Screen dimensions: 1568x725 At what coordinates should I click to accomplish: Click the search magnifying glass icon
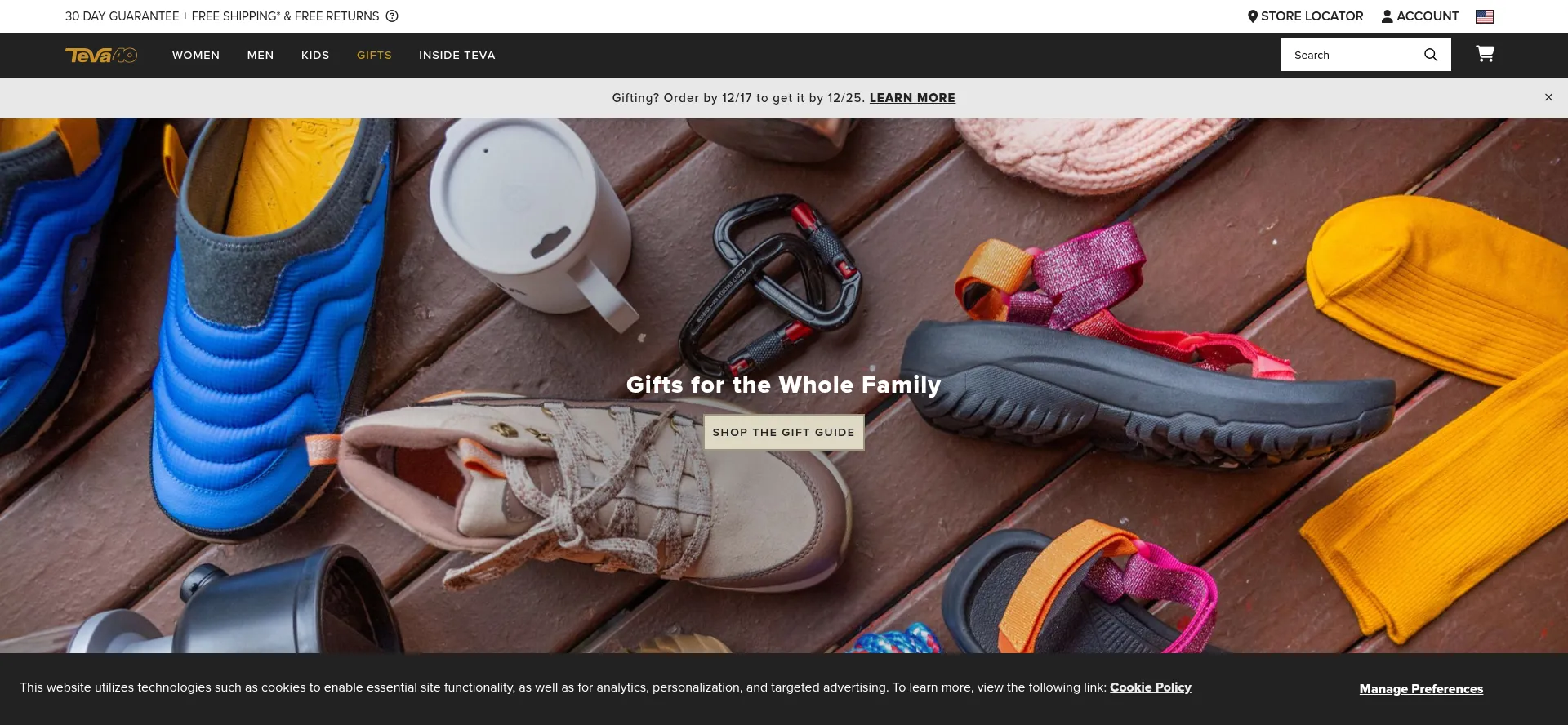click(x=1431, y=55)
